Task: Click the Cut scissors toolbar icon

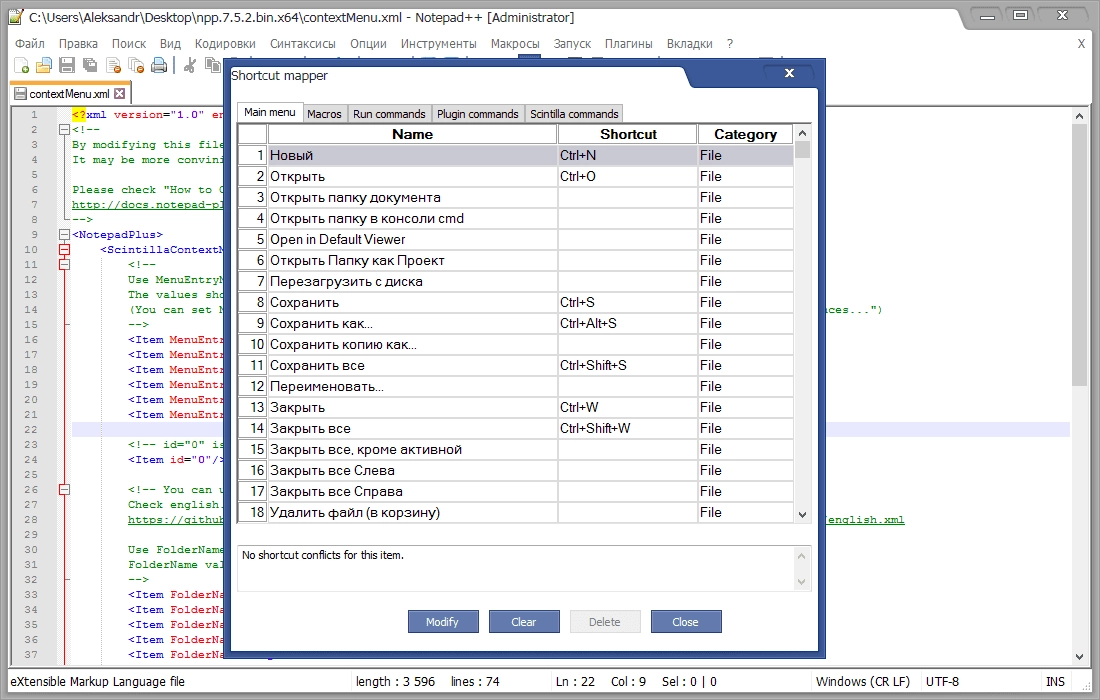Action: pos(189,66)
